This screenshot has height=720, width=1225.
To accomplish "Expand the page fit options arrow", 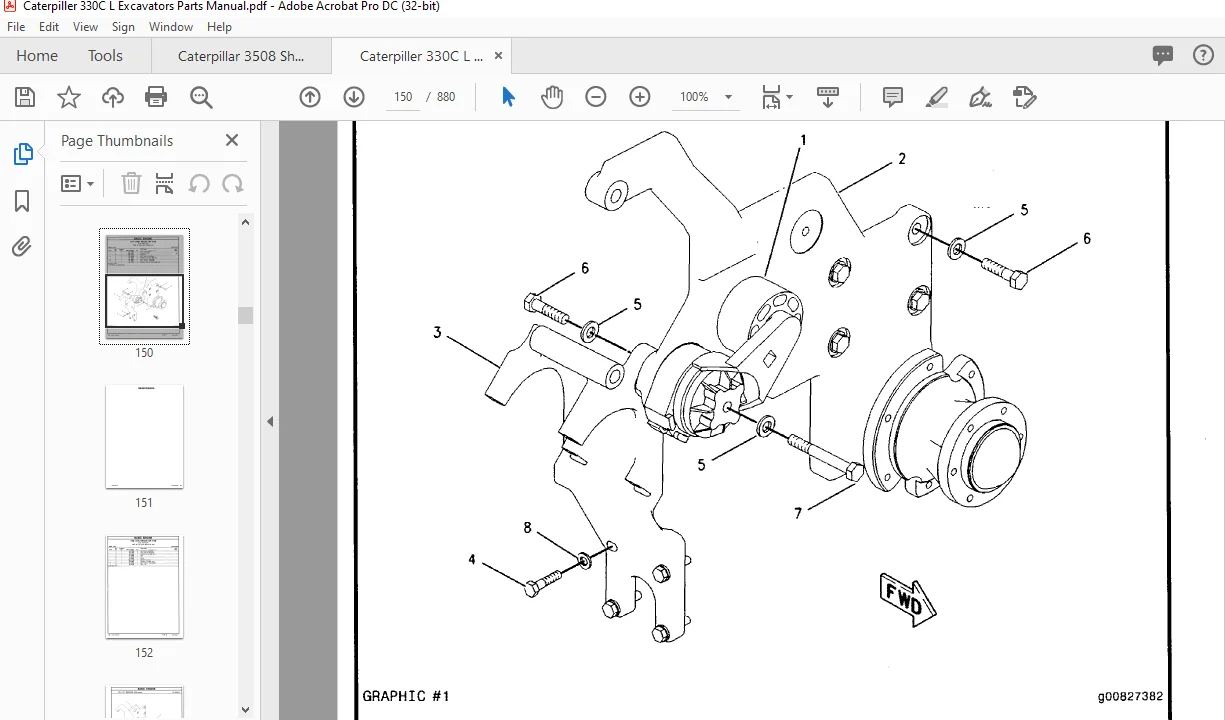I will 790,97.
